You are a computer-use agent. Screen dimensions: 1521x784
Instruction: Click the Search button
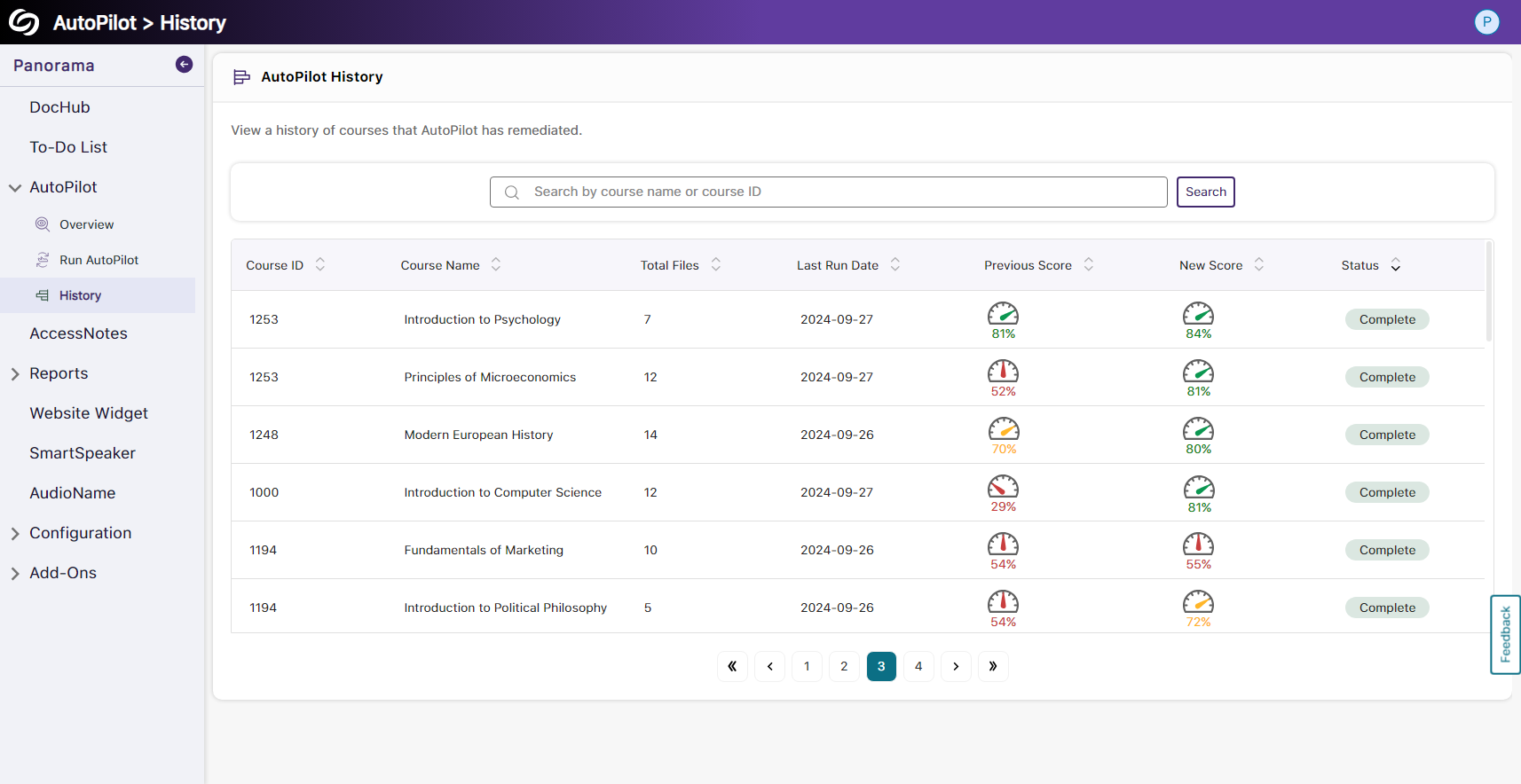pos(1205,192)
